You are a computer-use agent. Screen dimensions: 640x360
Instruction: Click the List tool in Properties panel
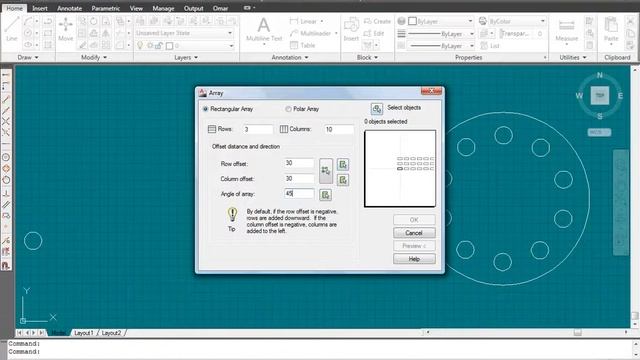[x=490, y=46]
